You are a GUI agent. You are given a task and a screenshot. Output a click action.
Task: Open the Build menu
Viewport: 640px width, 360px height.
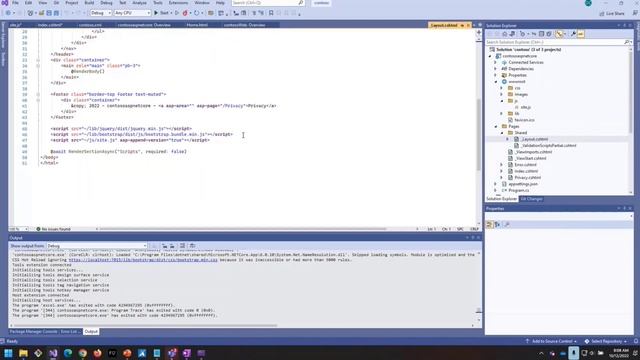click(x=89, y=3)
